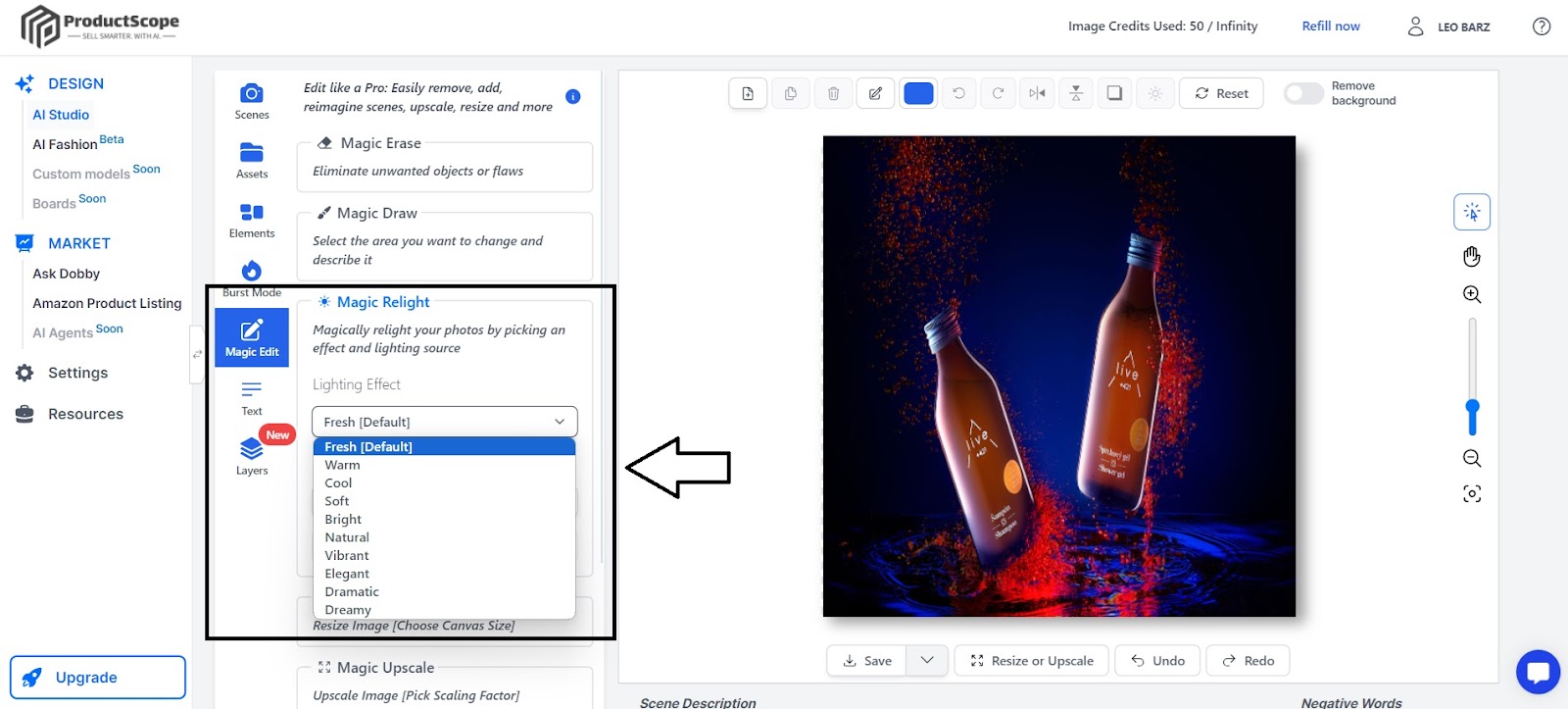This screenshot has height=709, width=1568.
Task: Open the help question mark icon
Action: tap(1542, 26)
